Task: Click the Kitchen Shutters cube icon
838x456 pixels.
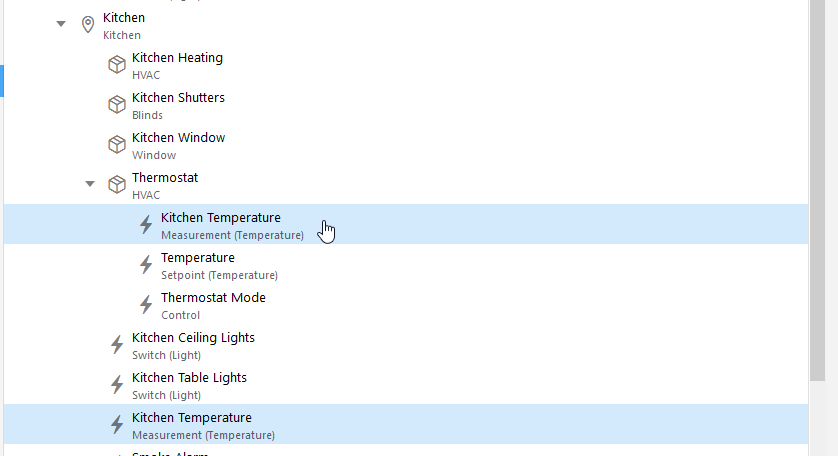Action: [x=116, y=105]
